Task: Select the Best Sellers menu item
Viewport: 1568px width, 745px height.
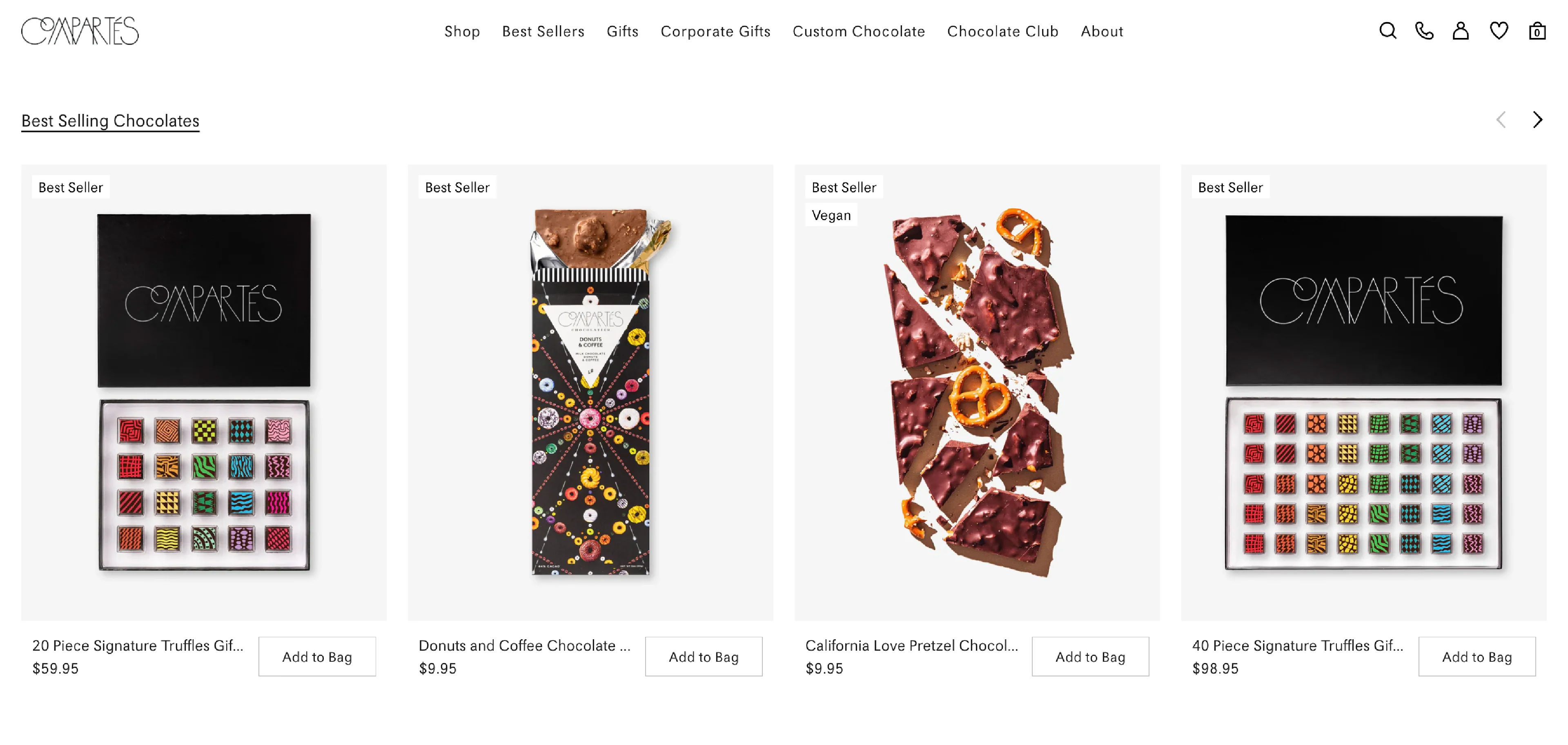Action: pos(543,31)
